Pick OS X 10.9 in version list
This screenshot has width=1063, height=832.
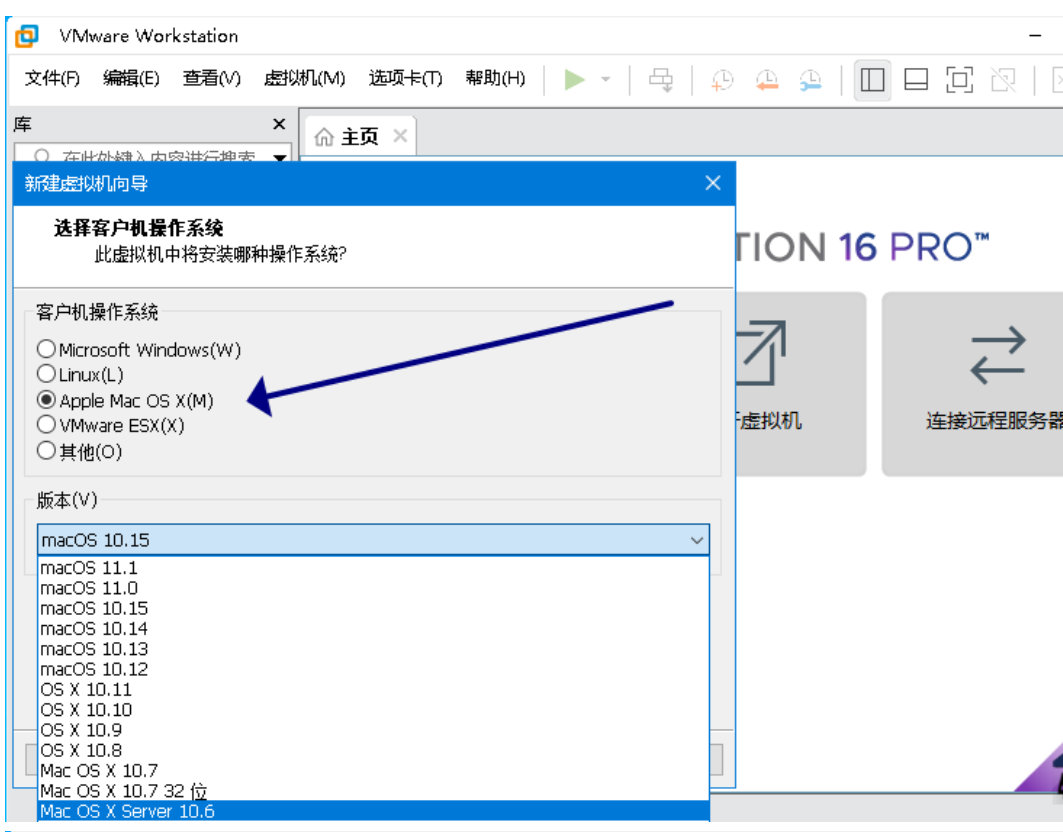[x=373, y=730]
